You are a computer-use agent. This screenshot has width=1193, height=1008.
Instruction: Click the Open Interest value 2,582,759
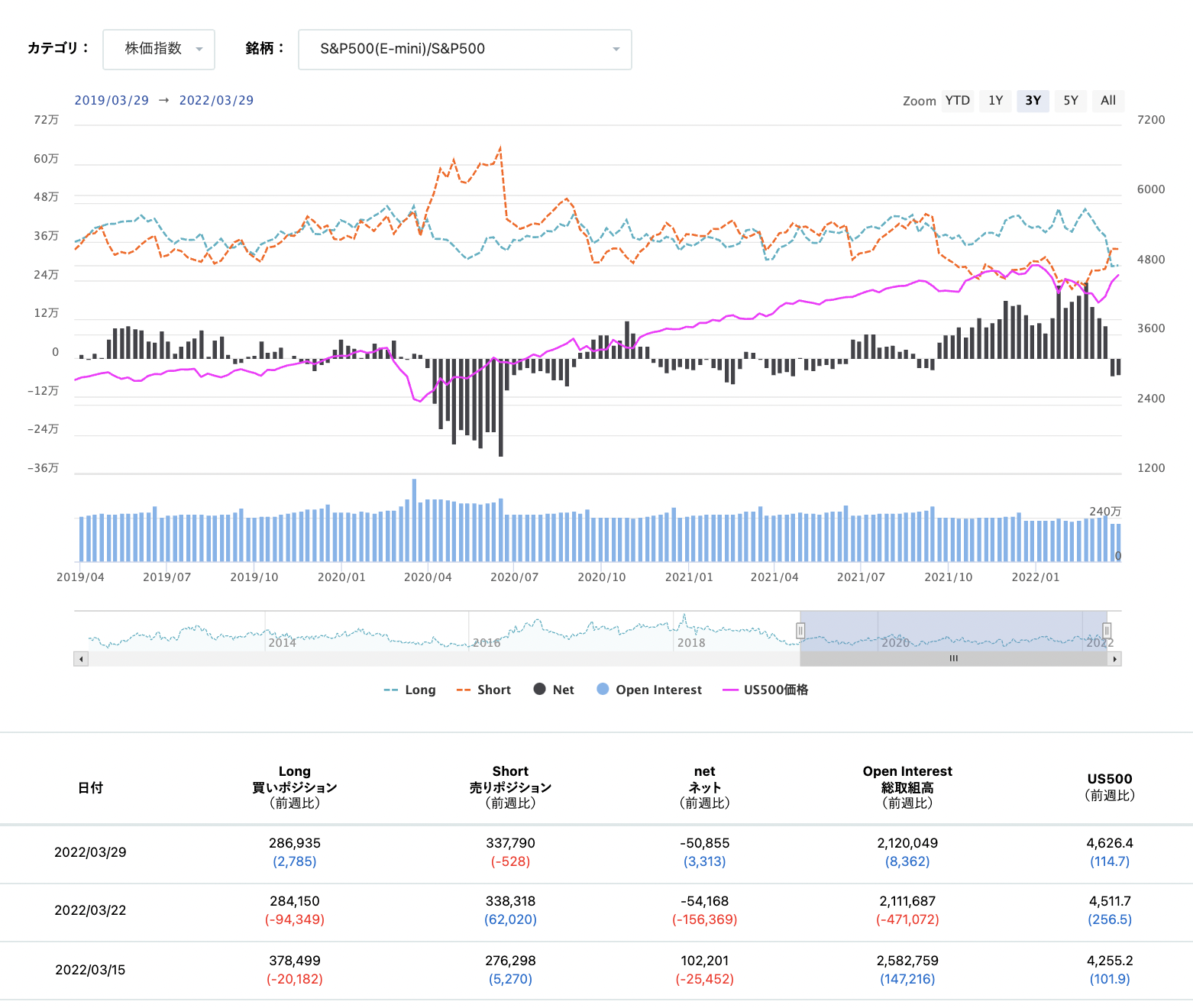point(907,961)
